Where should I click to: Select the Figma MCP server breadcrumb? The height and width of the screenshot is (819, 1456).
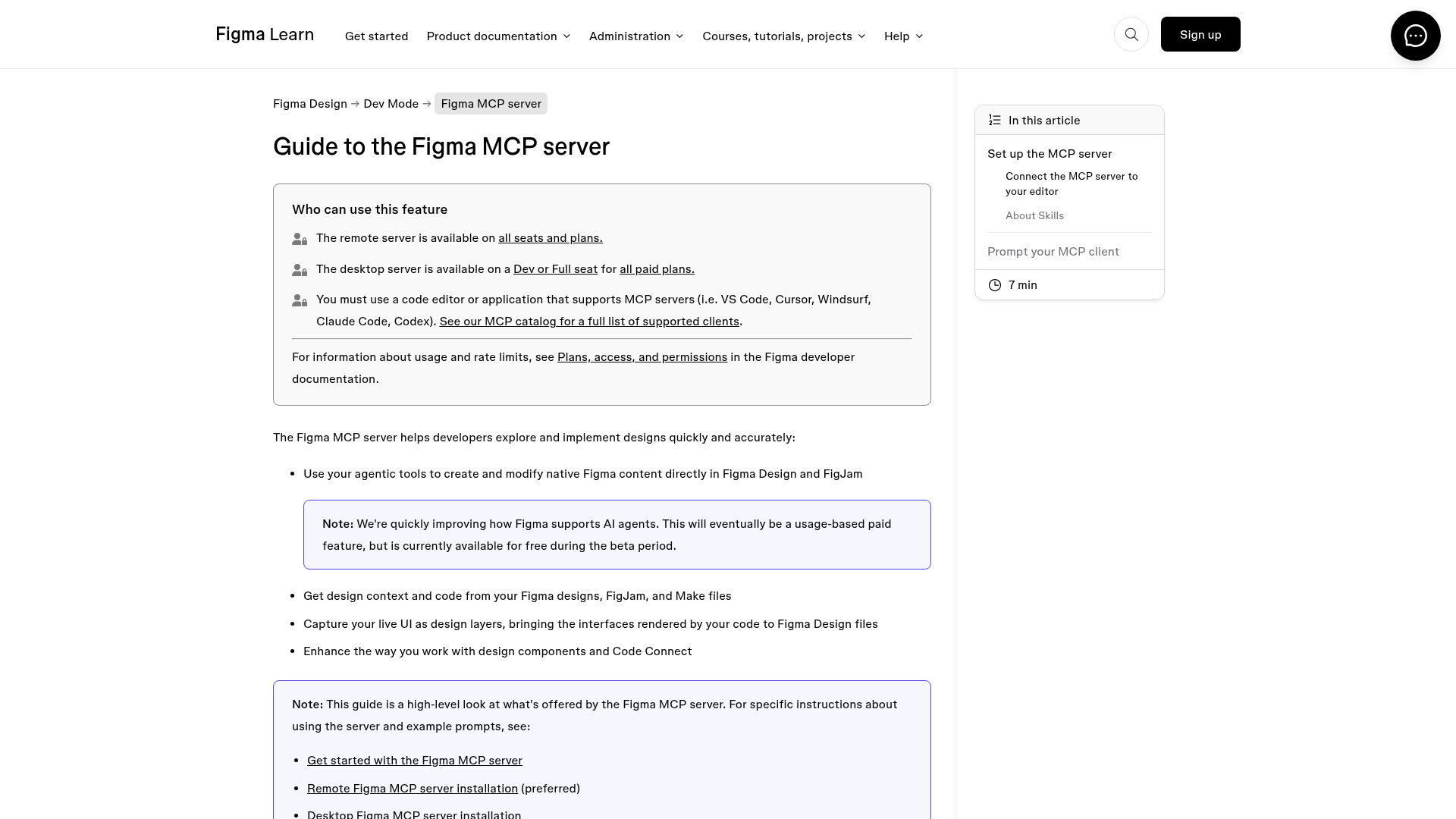point(491,104)
